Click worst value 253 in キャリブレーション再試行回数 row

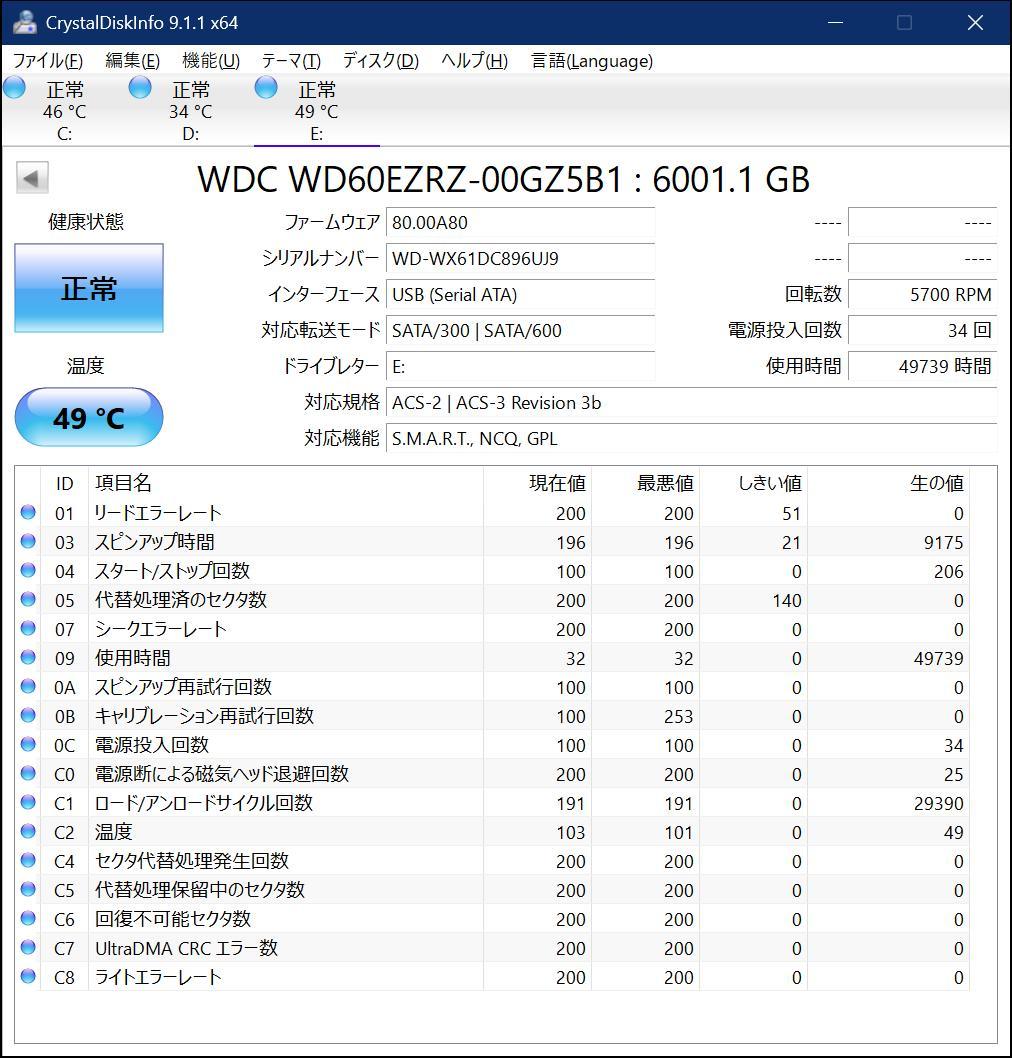pyautogui.click(x=678, y=717)
